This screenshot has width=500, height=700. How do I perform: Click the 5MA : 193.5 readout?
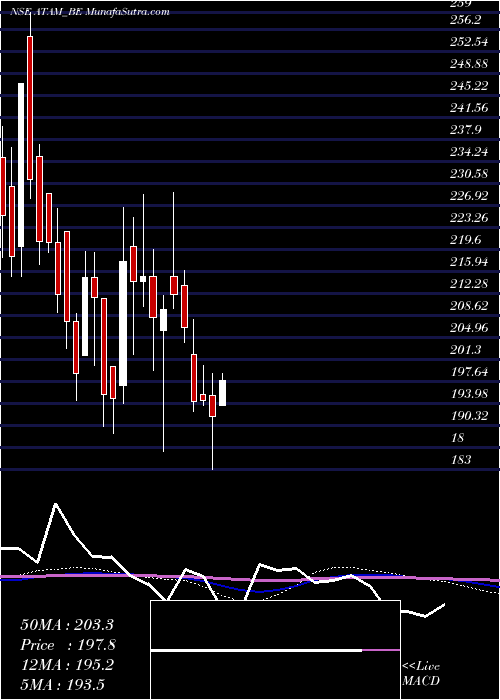coord(62,684)
